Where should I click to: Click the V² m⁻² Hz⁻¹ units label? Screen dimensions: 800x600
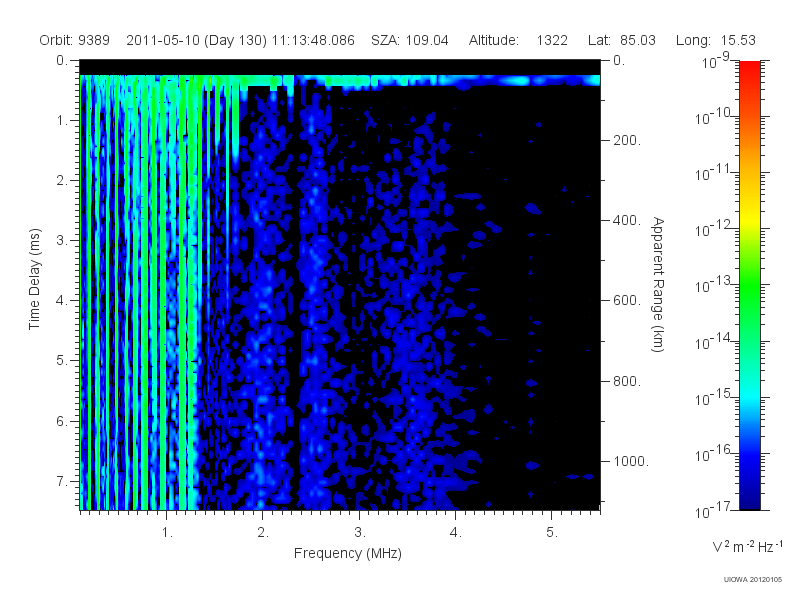click(x=747, y=546)
